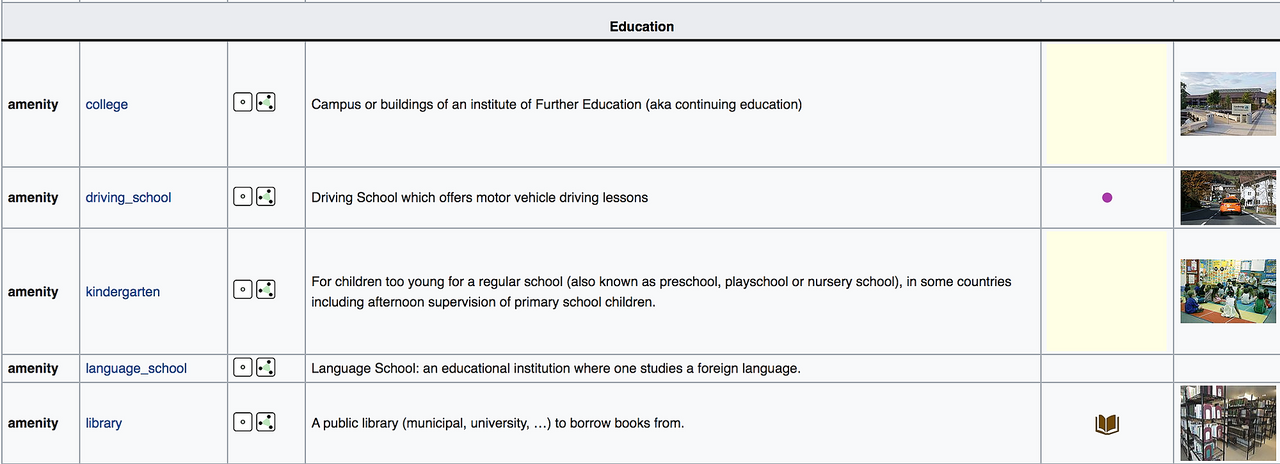Click the node icon in college row

click(x=242, y=102)
